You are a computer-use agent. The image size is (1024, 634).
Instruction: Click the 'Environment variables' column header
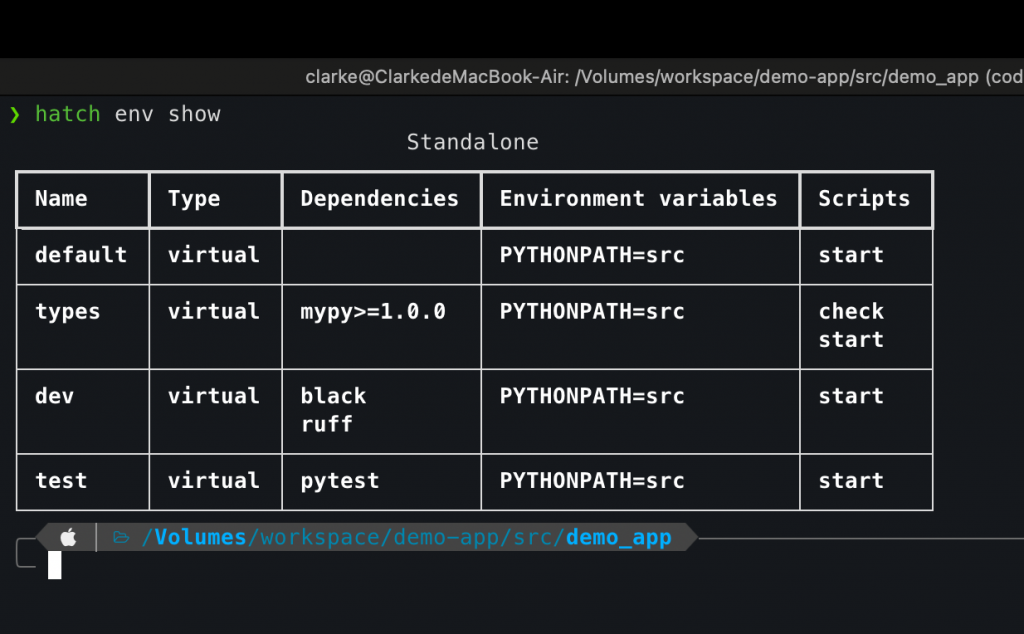pyautogui.click(x=639, y=198)
